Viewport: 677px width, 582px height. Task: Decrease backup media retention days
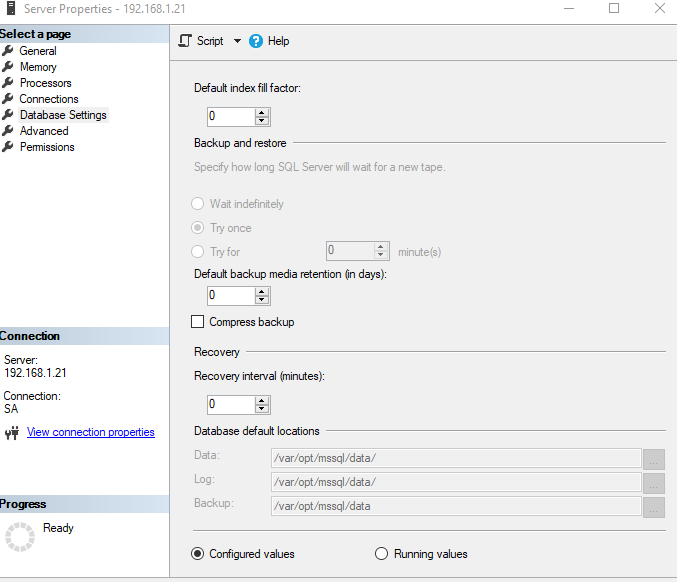(x=262, y=300)
